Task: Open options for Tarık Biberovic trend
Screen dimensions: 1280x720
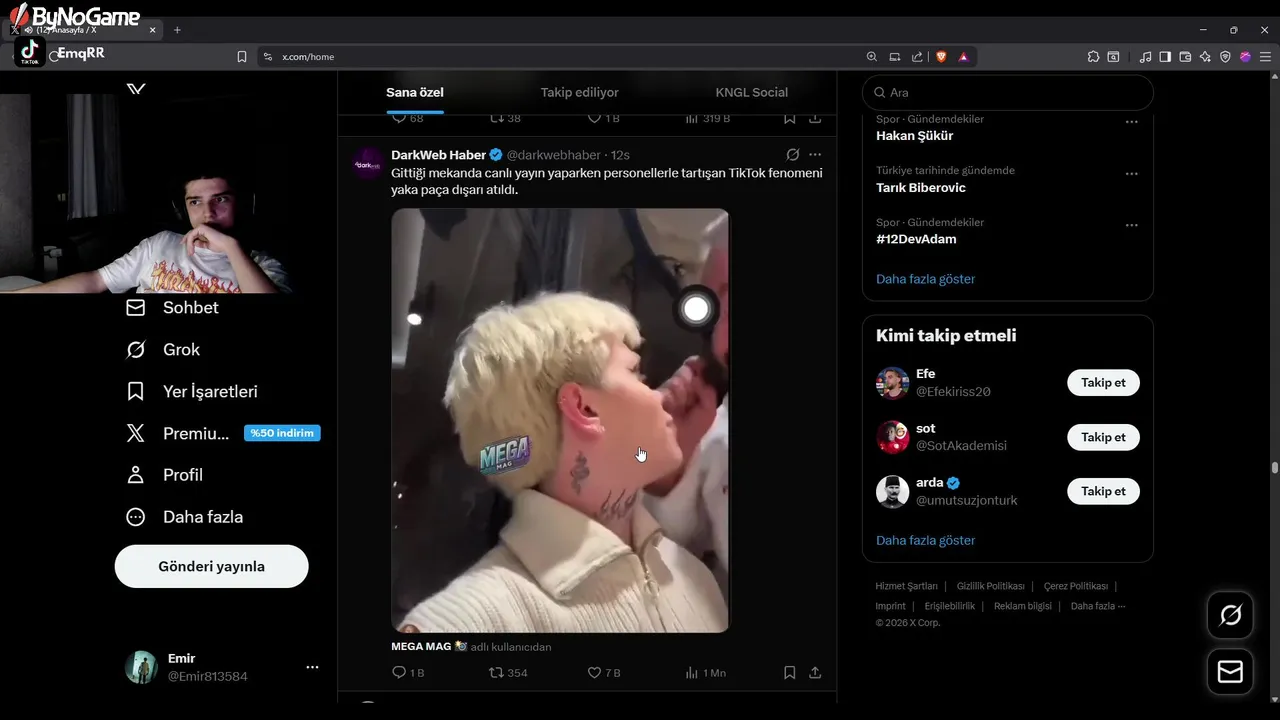Action: [1132, 174]
